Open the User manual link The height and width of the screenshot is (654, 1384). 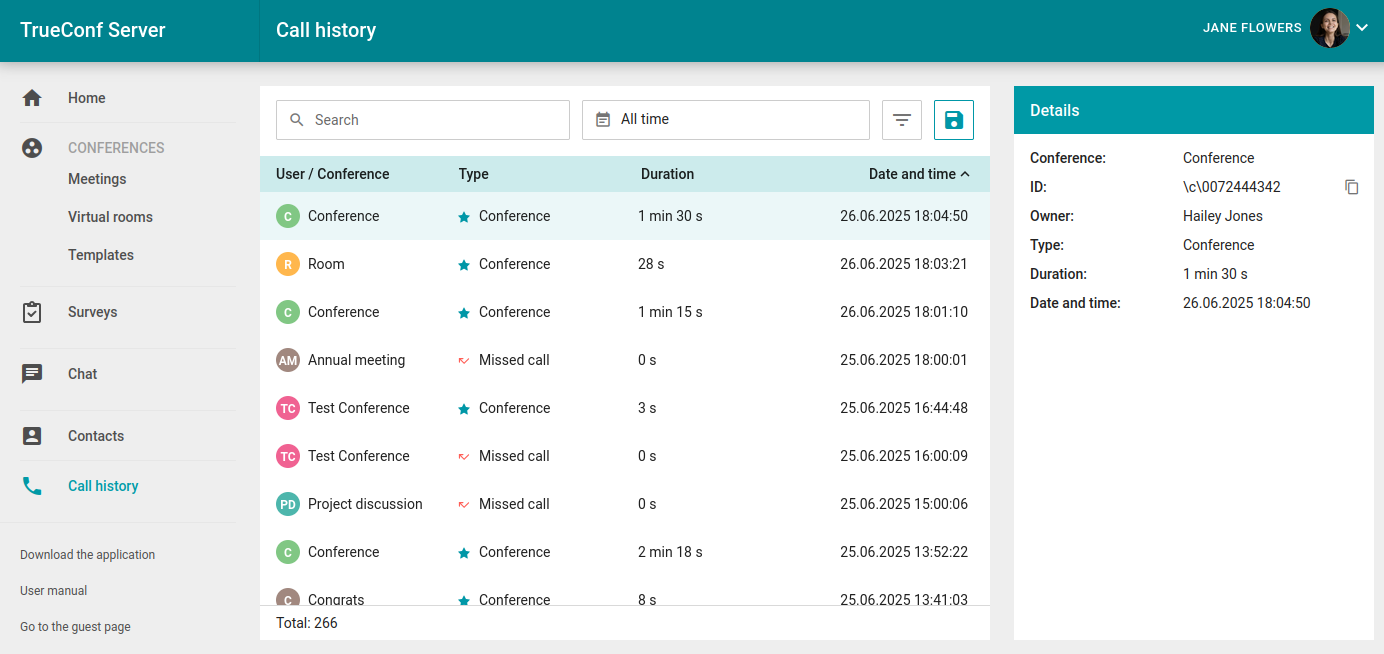[x=54, y=591]
